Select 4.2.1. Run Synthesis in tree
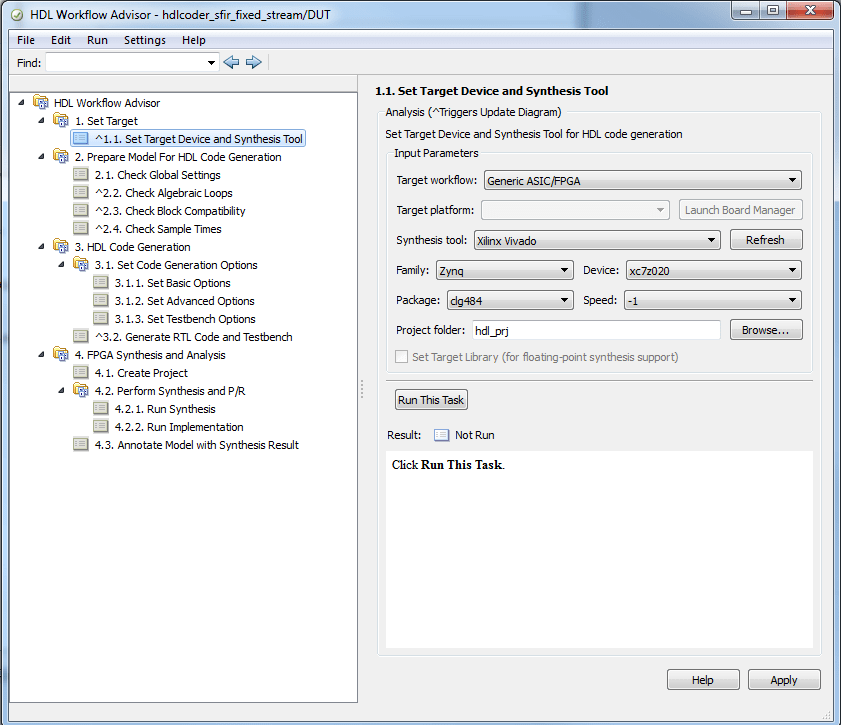Image resolution: width=849 pixels, height=725 pixels. pyautogui.click(x=165, y=409)
